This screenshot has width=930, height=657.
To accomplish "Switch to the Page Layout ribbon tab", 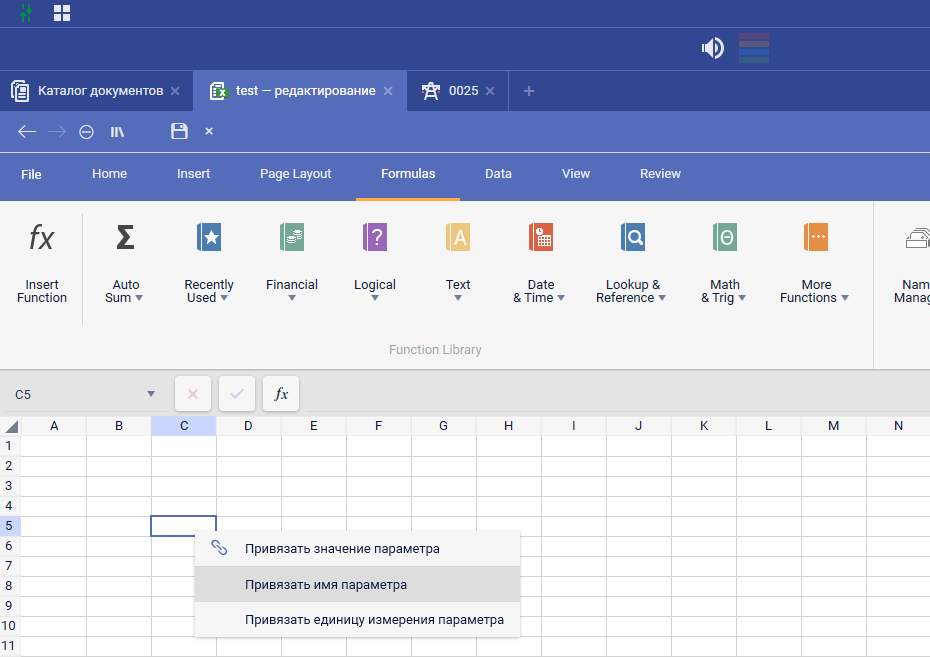I will click(295, 174).
